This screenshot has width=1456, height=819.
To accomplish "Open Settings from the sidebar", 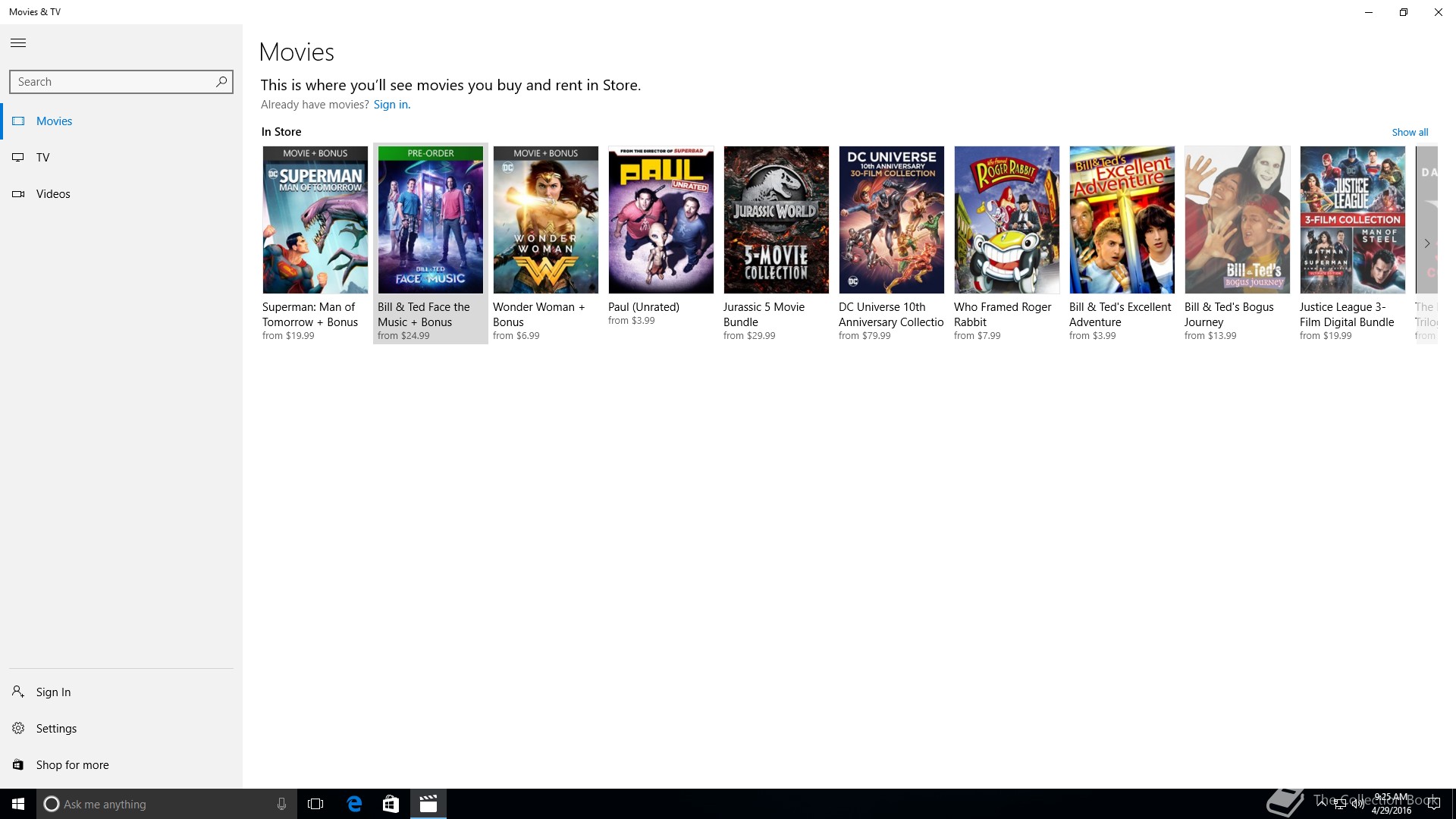I will [x=121, y=729].
